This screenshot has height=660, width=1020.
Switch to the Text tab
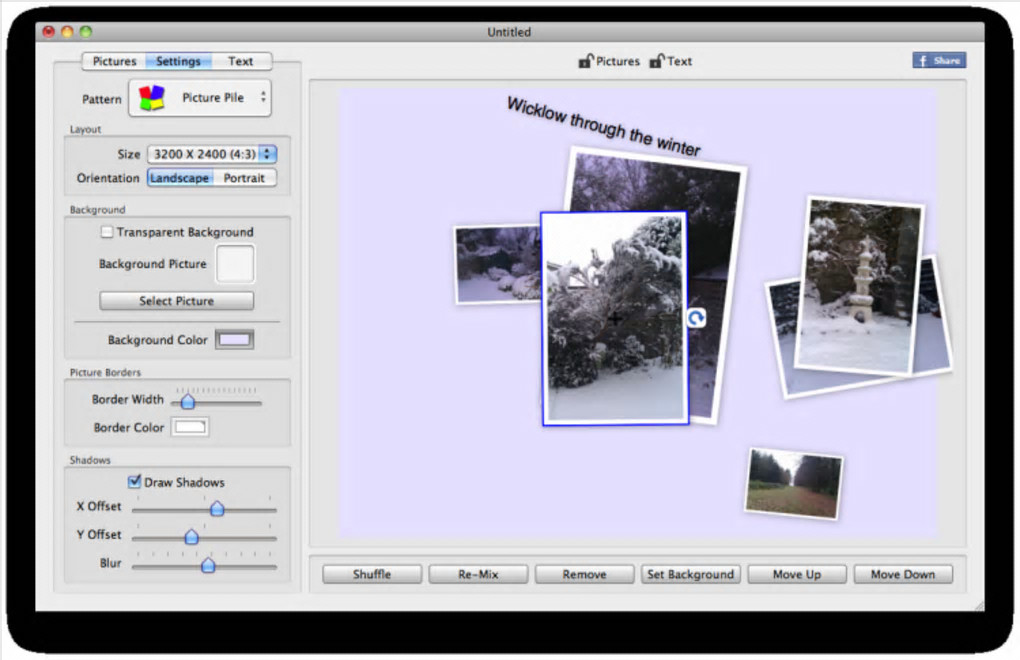(241, 61)
